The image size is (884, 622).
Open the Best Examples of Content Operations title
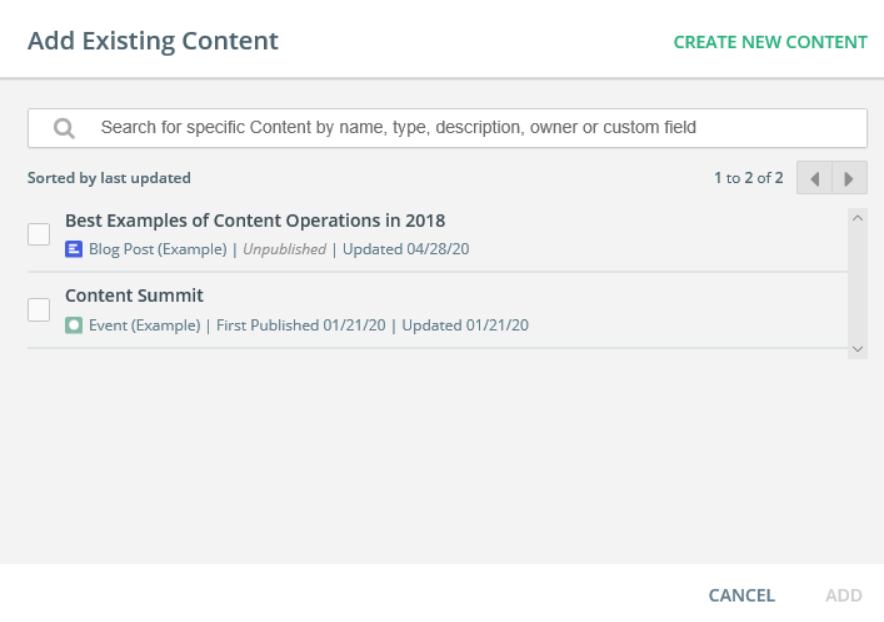[255, 220]
